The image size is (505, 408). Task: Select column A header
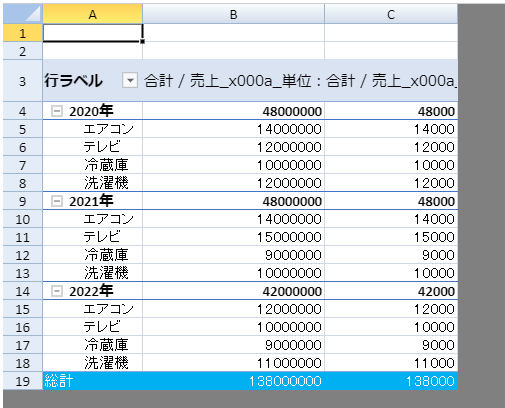coord(93,14)
